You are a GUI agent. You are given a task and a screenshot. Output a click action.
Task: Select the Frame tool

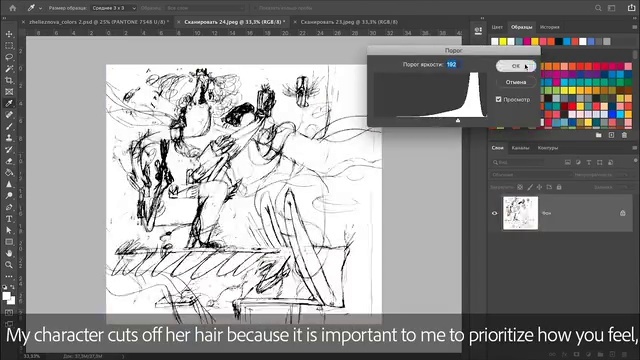[9, 92]
